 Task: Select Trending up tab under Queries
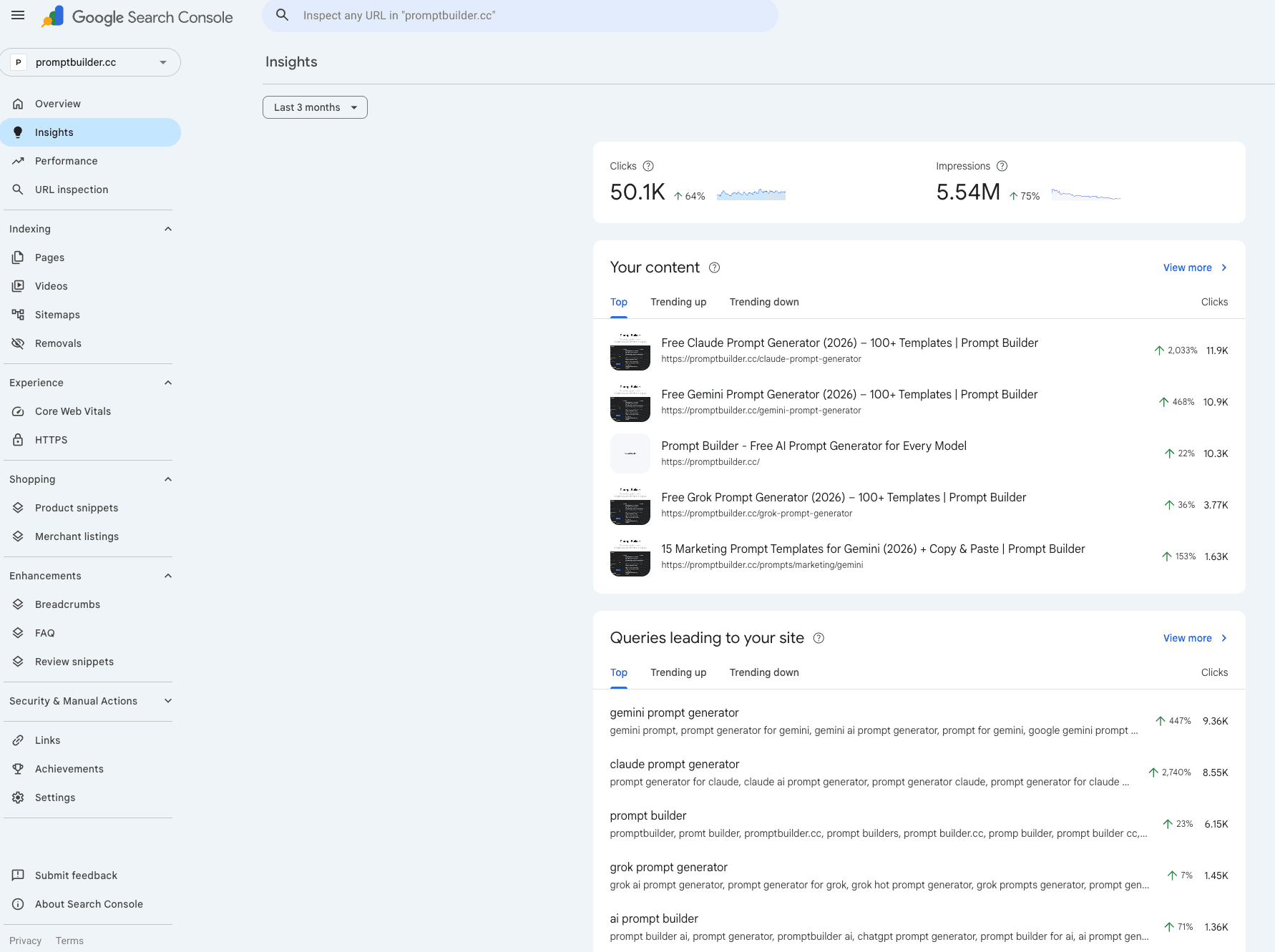678,672
